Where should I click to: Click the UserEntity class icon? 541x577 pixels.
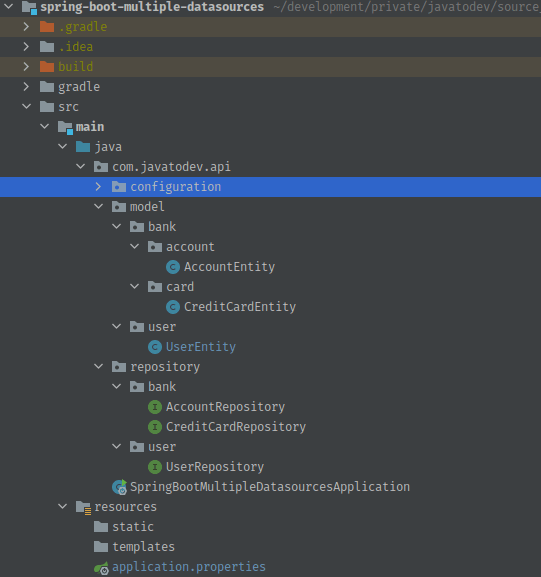click(155, 347)
